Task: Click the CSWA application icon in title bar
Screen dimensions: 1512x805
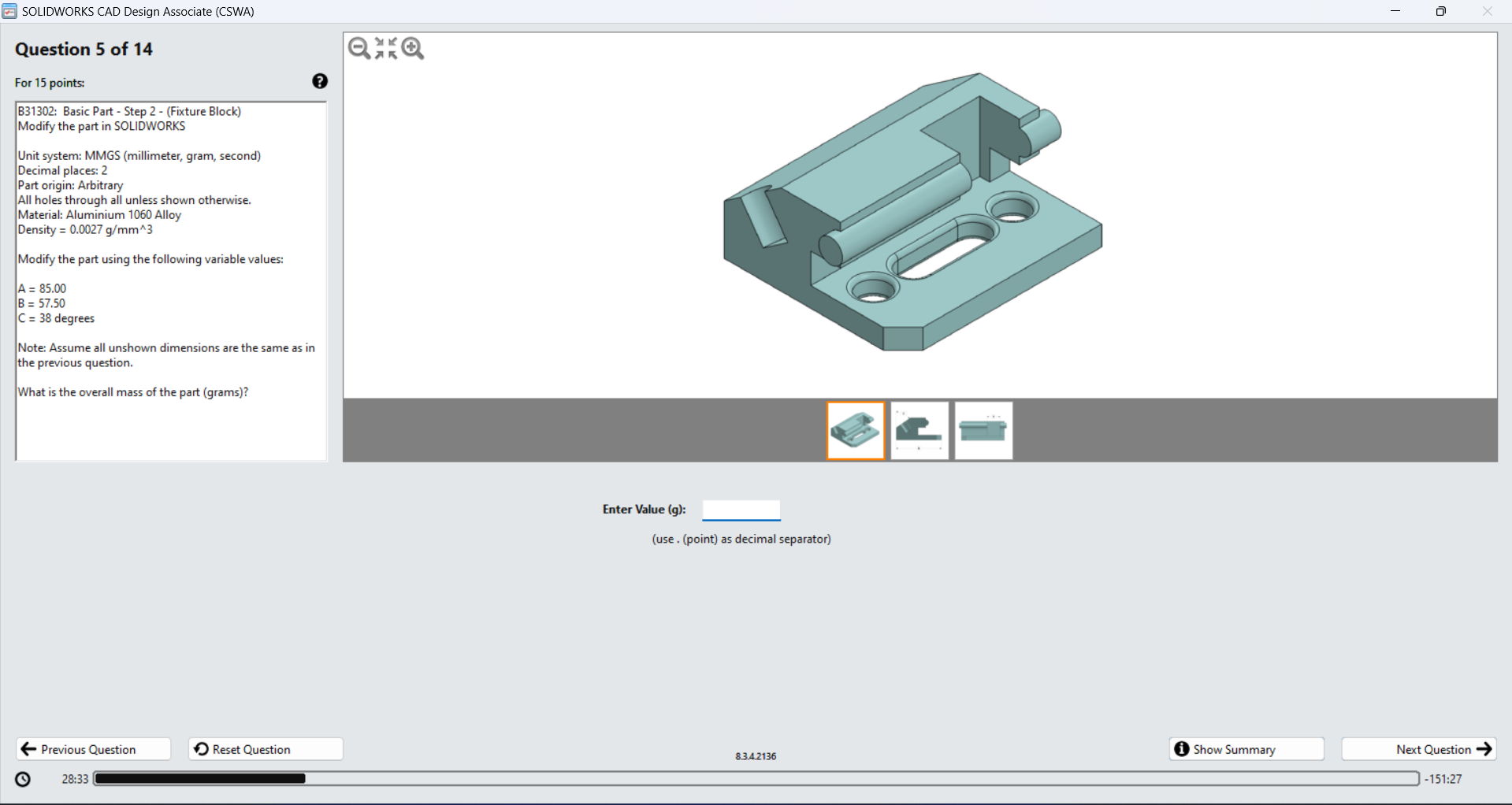Action: coord(9,11)
